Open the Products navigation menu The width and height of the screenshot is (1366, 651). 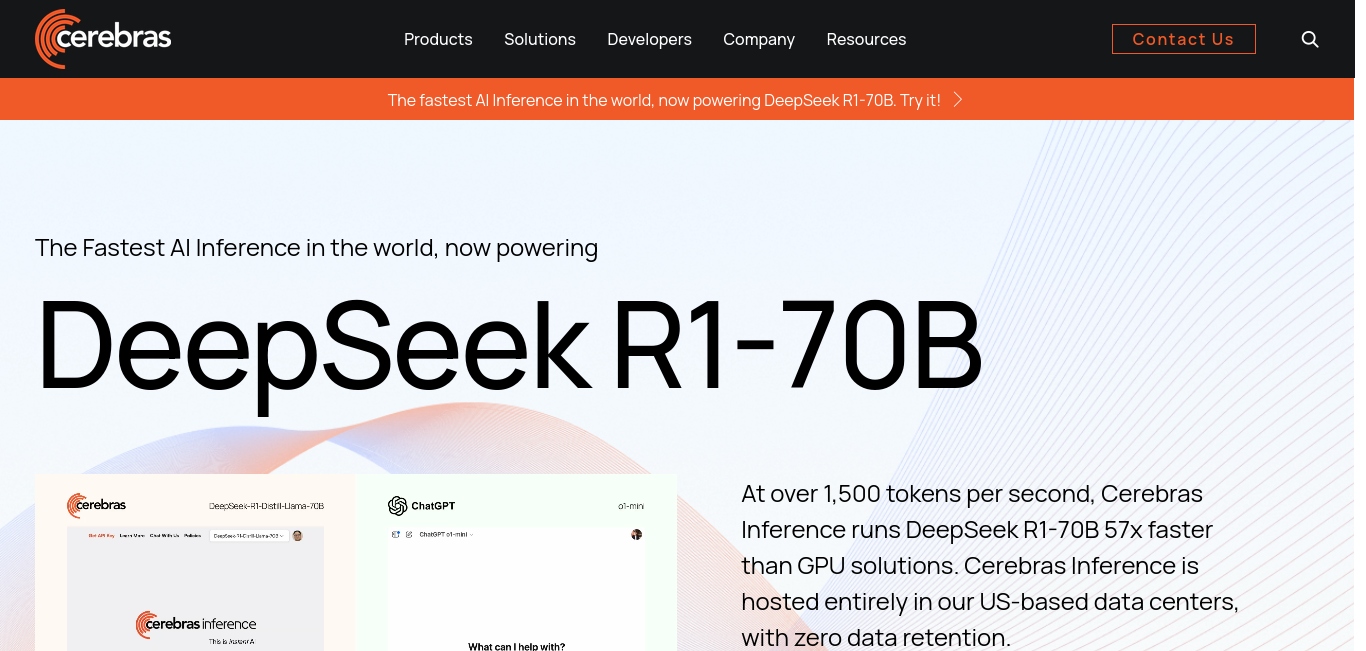click(x=438, y=39)
